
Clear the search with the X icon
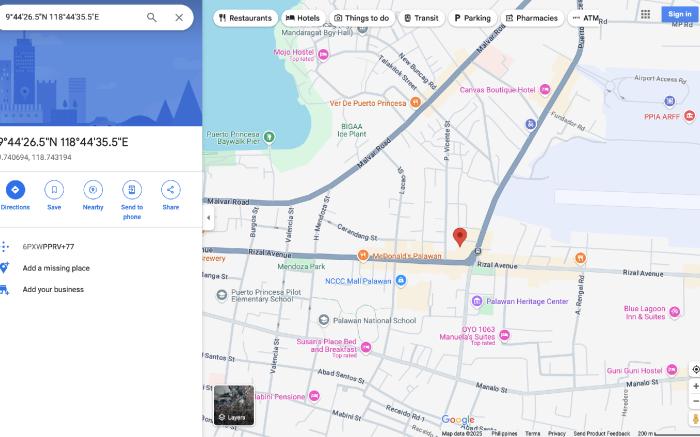pyautogui.click(x=179, y=17)
